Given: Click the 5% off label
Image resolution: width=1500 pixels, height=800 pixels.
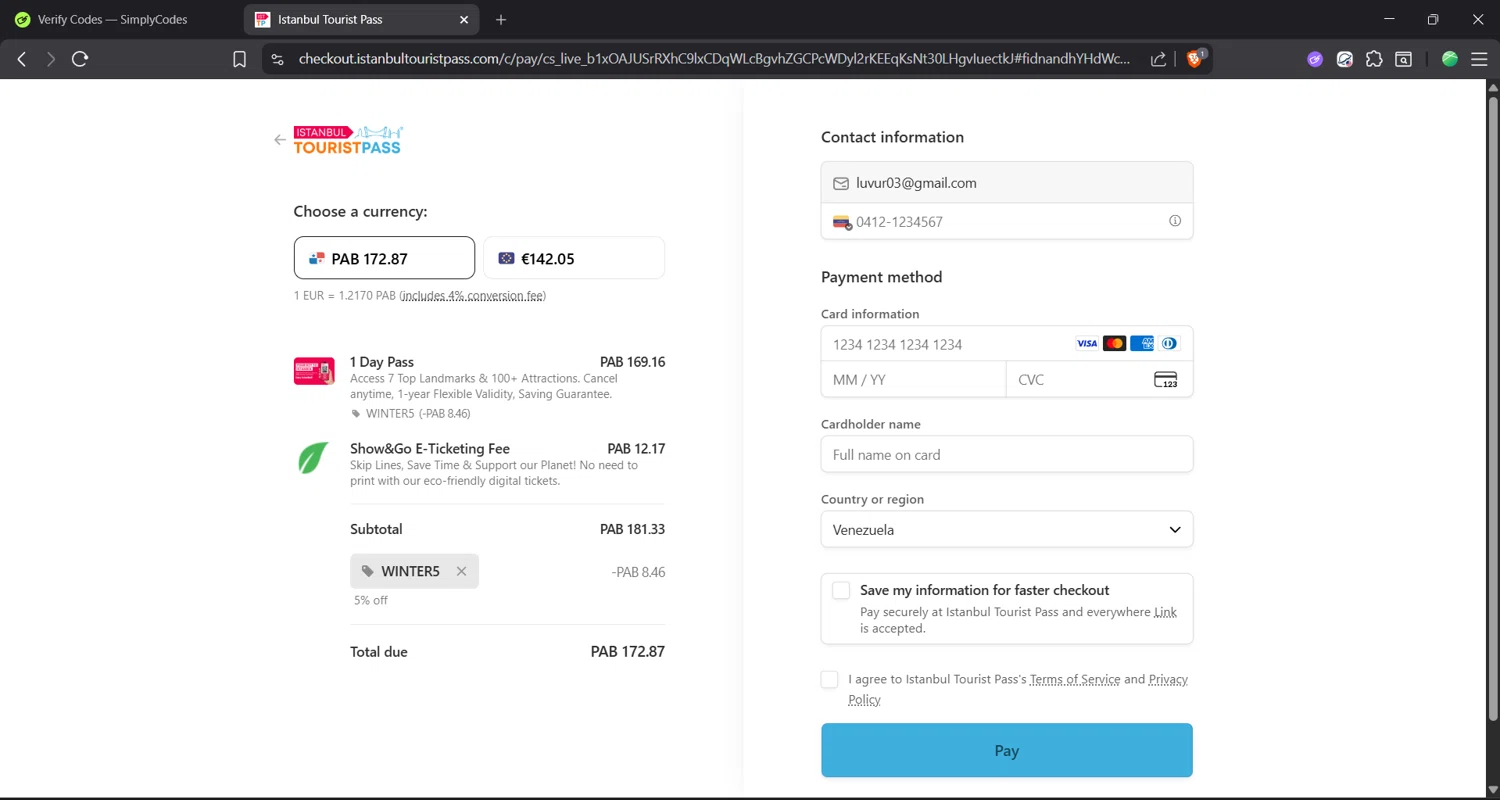Looking at the screenshot, I should click(x=371, y=601).
